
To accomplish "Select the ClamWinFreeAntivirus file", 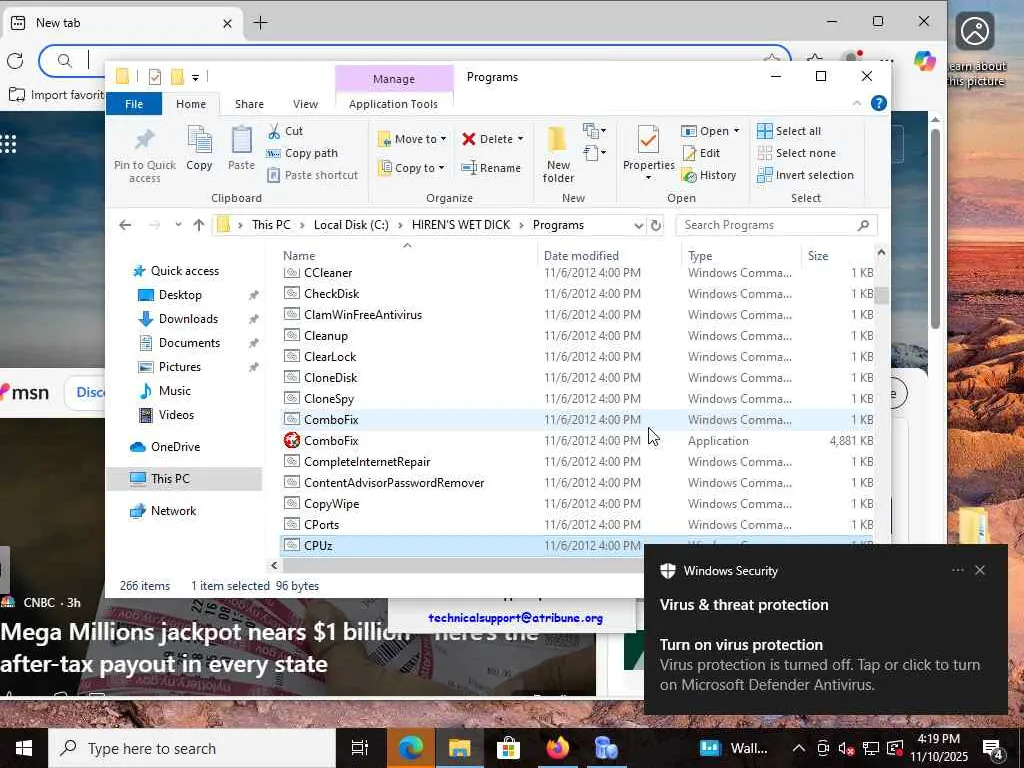I will pyautogui.click(x=578, y=315).
